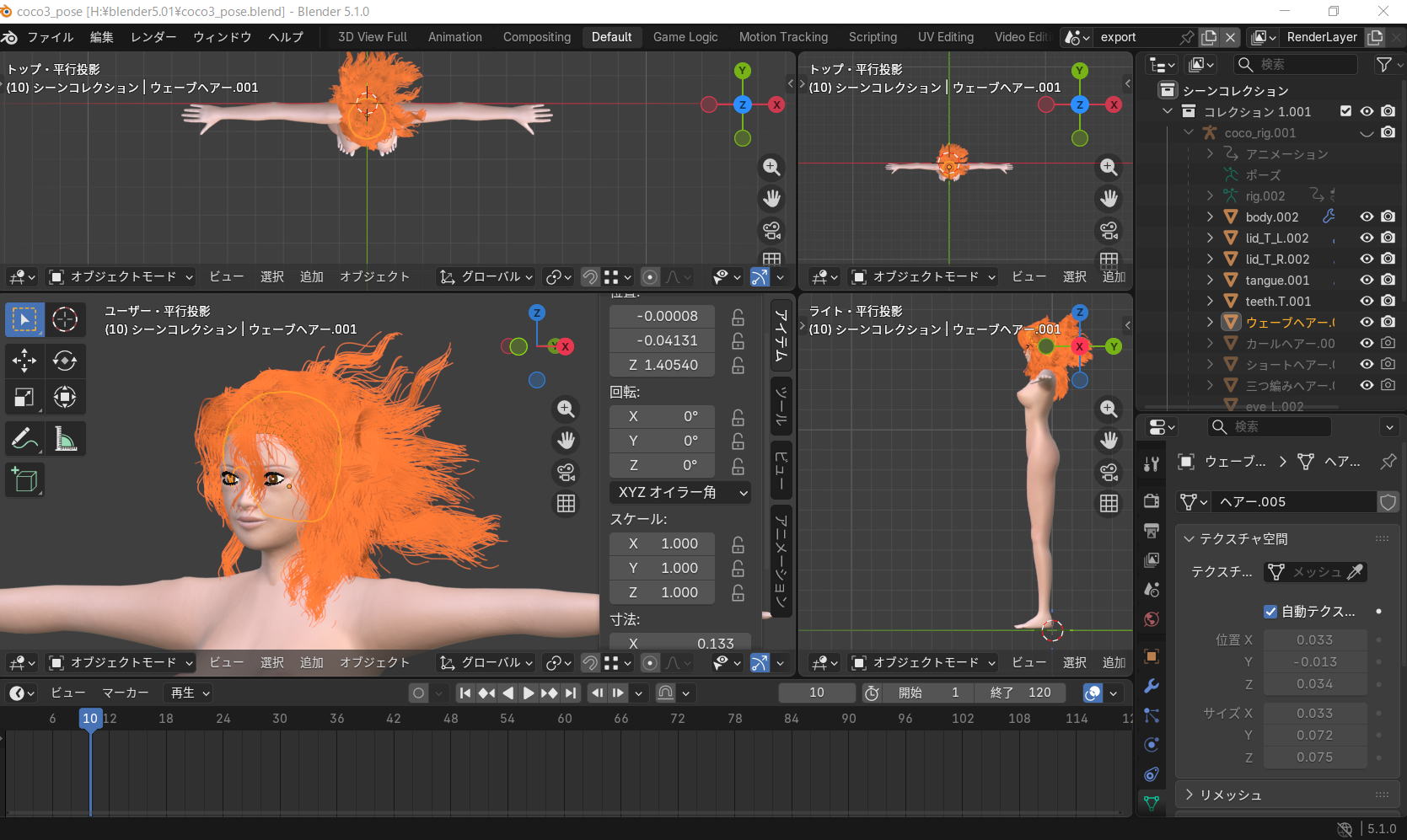Activate the Measure ruler tool

pyautogui.click(x=65, y=439)
